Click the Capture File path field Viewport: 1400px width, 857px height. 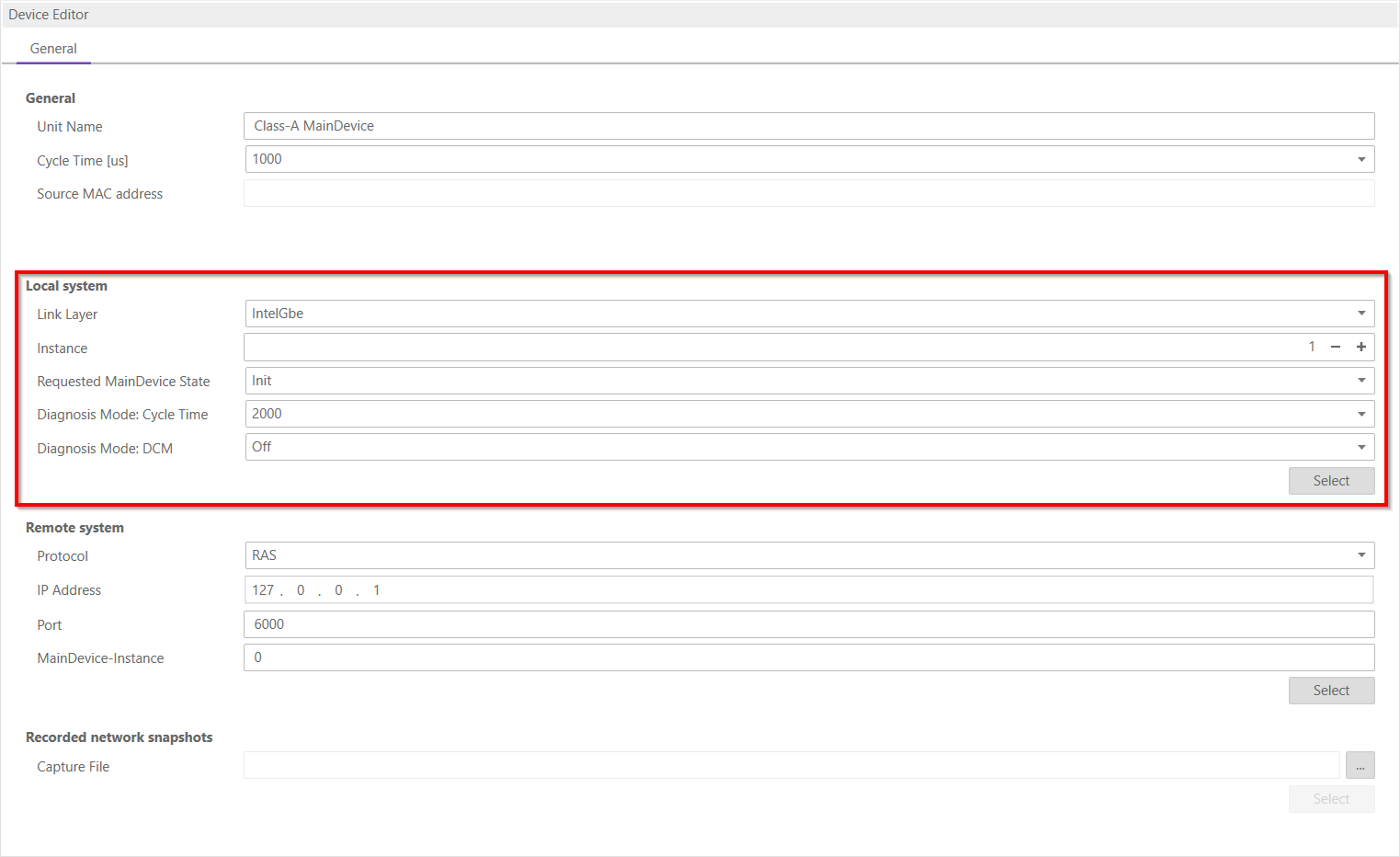[791, 766]
